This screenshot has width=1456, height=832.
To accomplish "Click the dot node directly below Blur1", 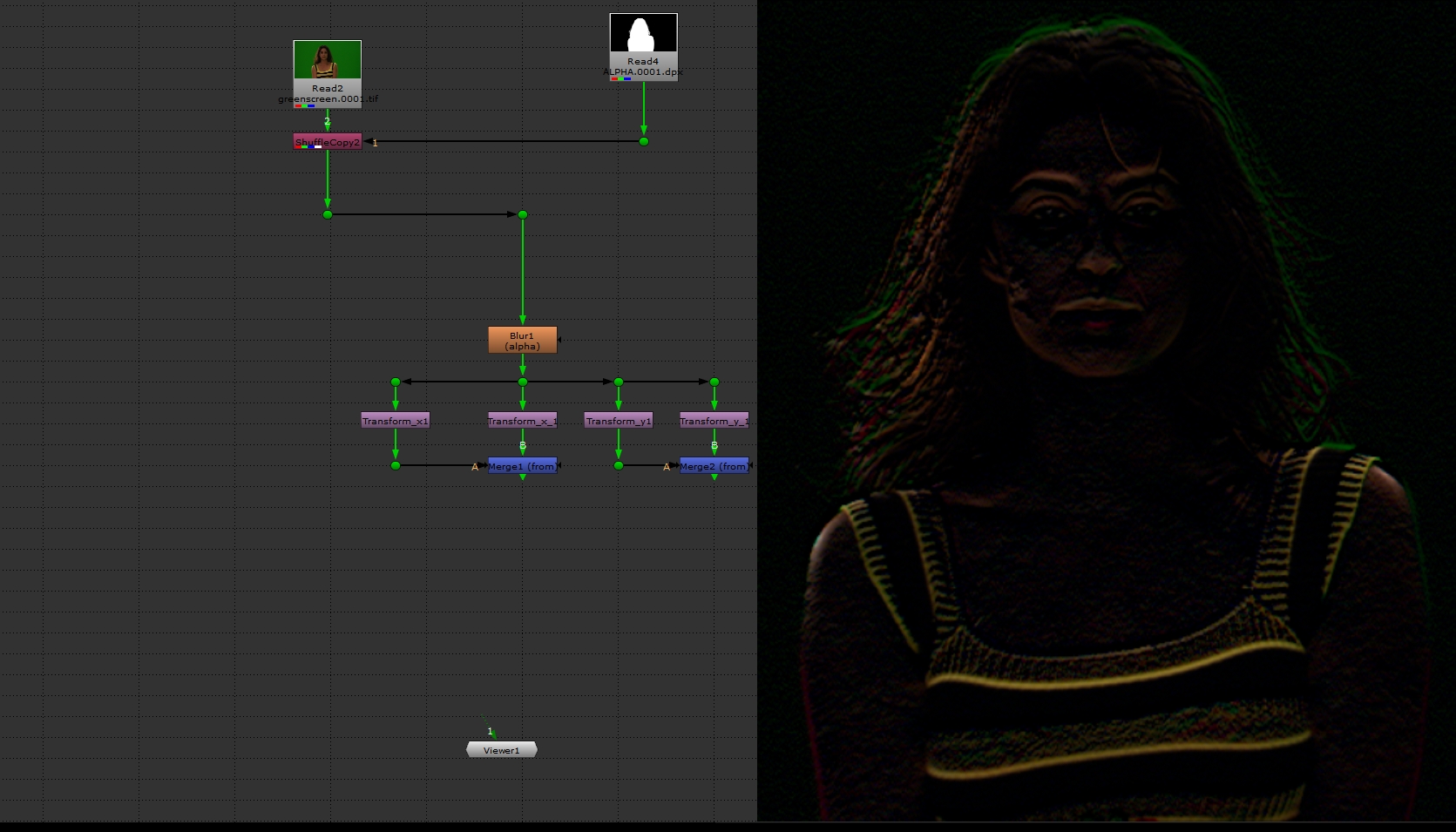I will pos(523,382).
